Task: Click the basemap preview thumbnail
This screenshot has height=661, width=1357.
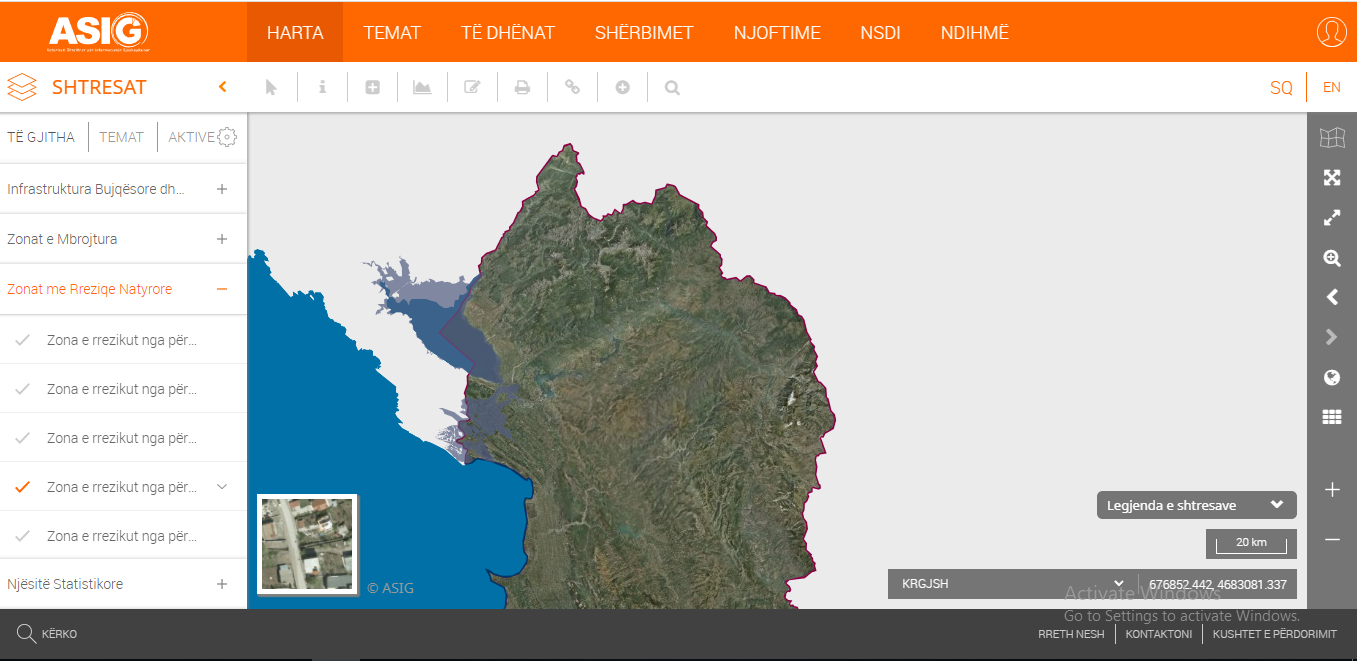Action: pos(307,544)
